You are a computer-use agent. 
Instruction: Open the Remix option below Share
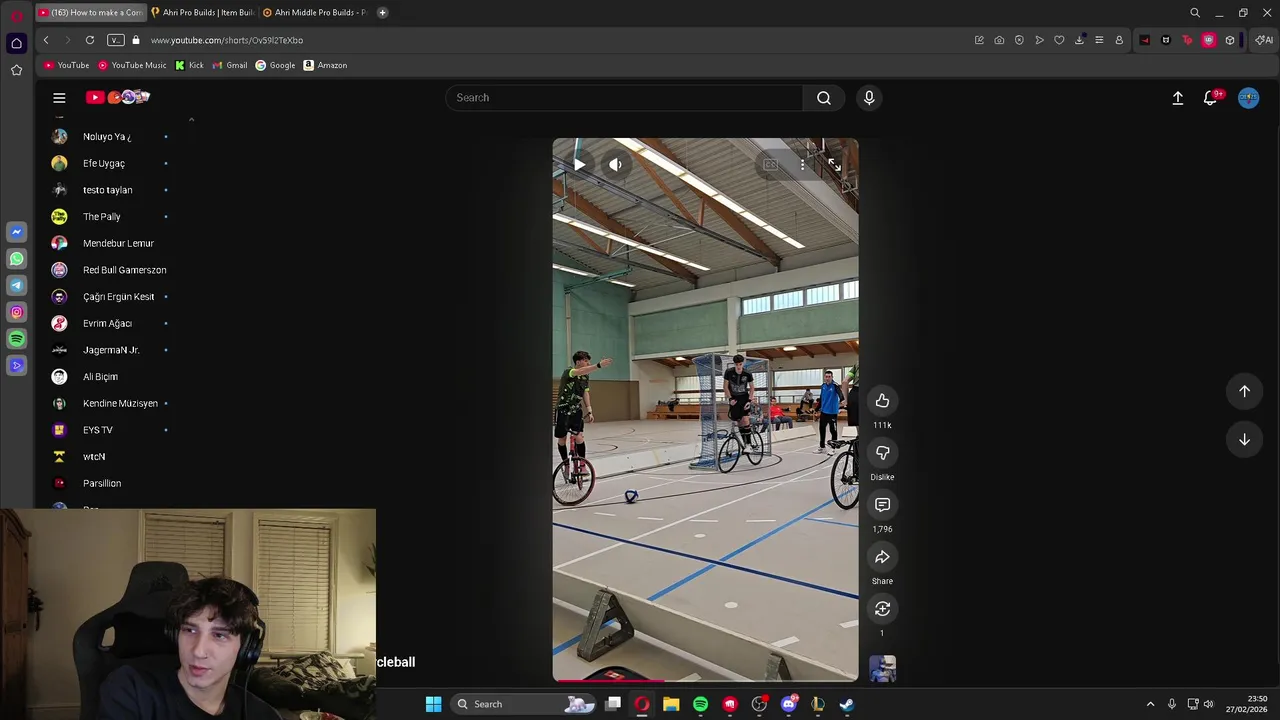coord(882,609)
